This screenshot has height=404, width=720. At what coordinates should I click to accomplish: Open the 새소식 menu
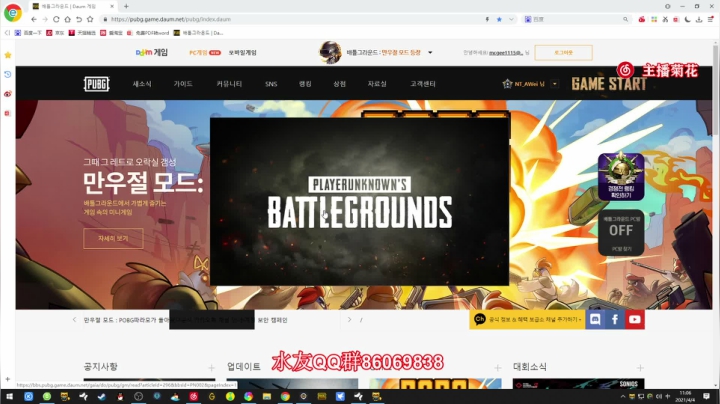click(142, 84)
